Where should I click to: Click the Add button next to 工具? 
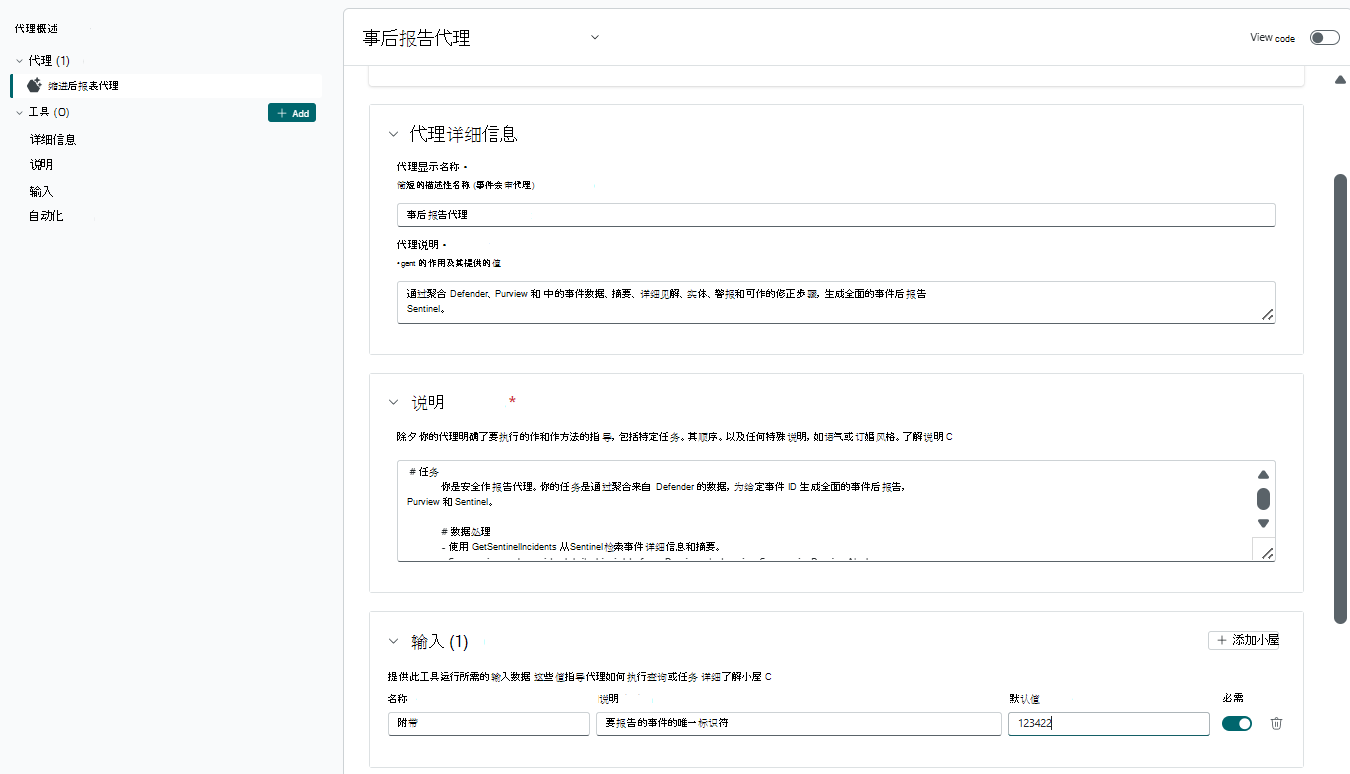(x=292, y=113)
